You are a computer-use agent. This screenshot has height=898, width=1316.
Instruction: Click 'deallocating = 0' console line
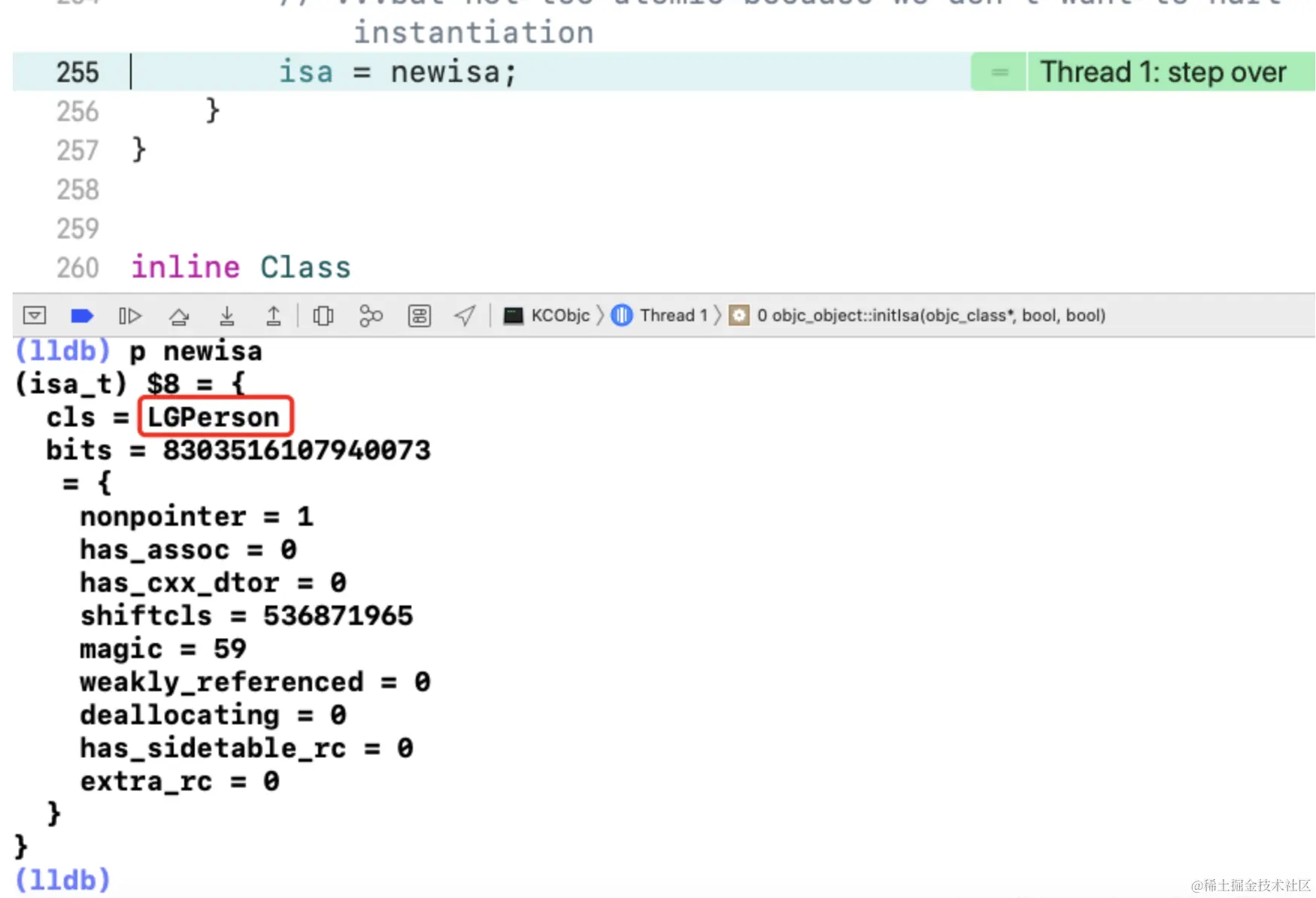[x=214, y=714]
